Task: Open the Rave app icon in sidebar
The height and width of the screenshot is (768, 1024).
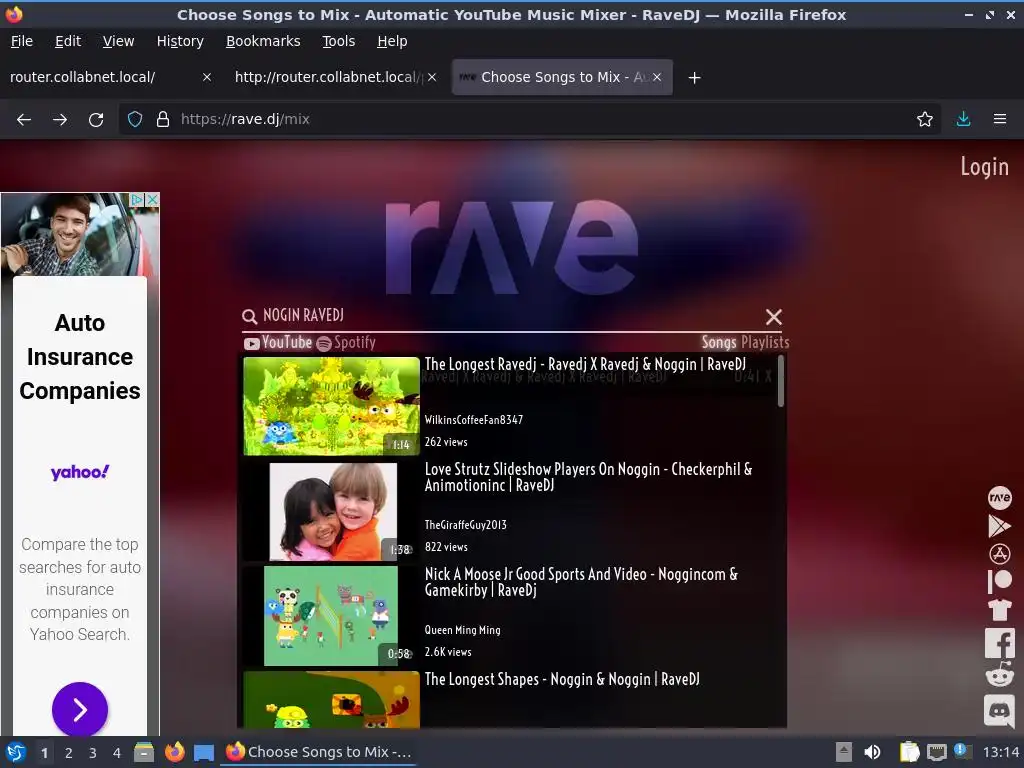Action: click(999, 498)
